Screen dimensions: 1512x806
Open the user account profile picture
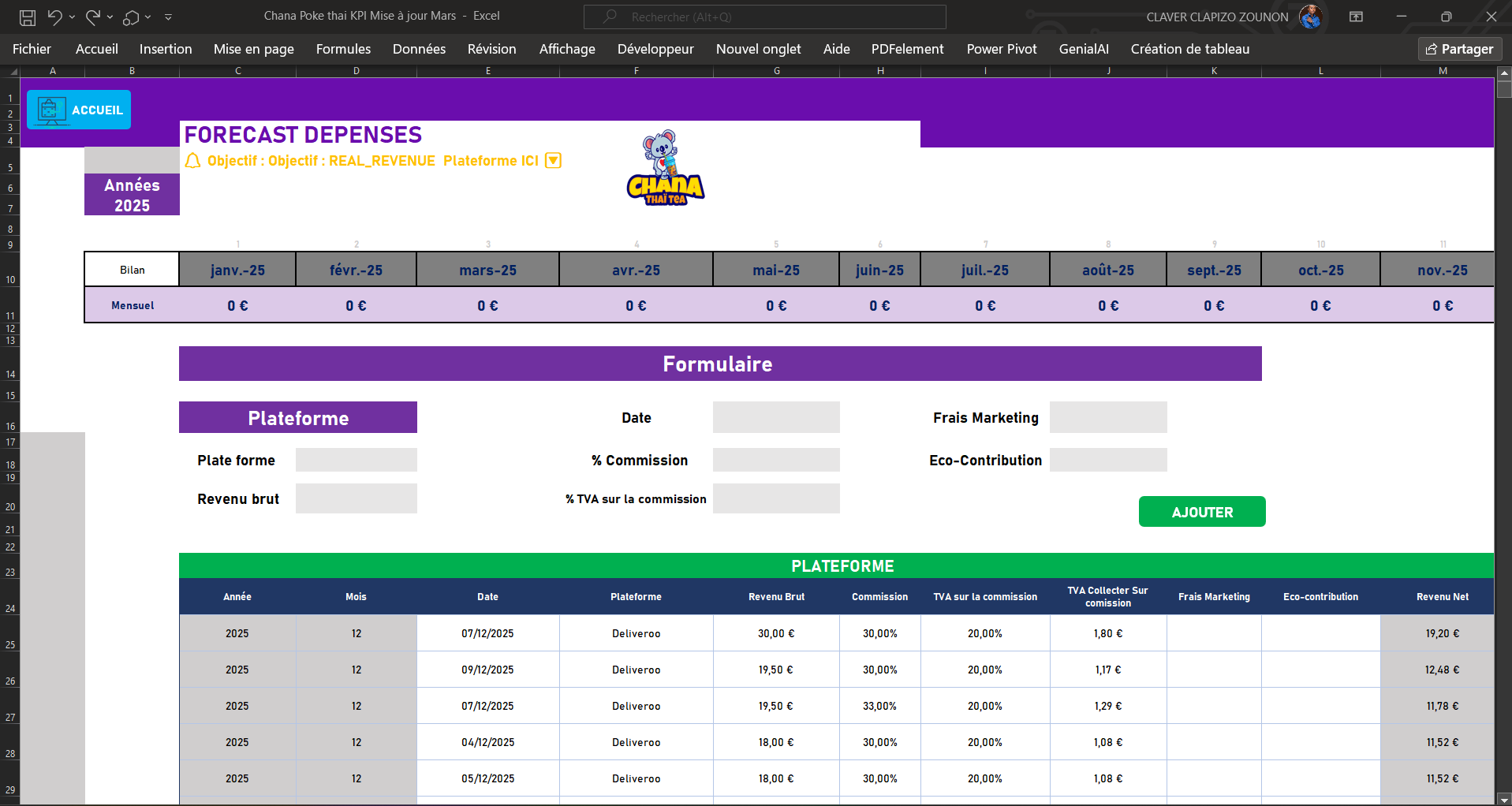pos(1310,17)
